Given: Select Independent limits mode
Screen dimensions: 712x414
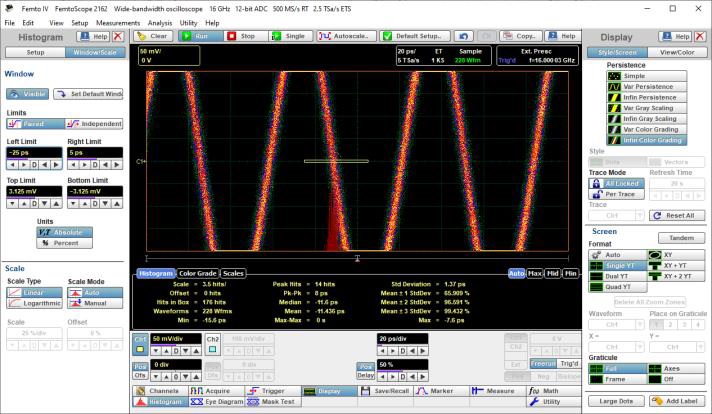Looking at the screenshot, I should 95,123.
